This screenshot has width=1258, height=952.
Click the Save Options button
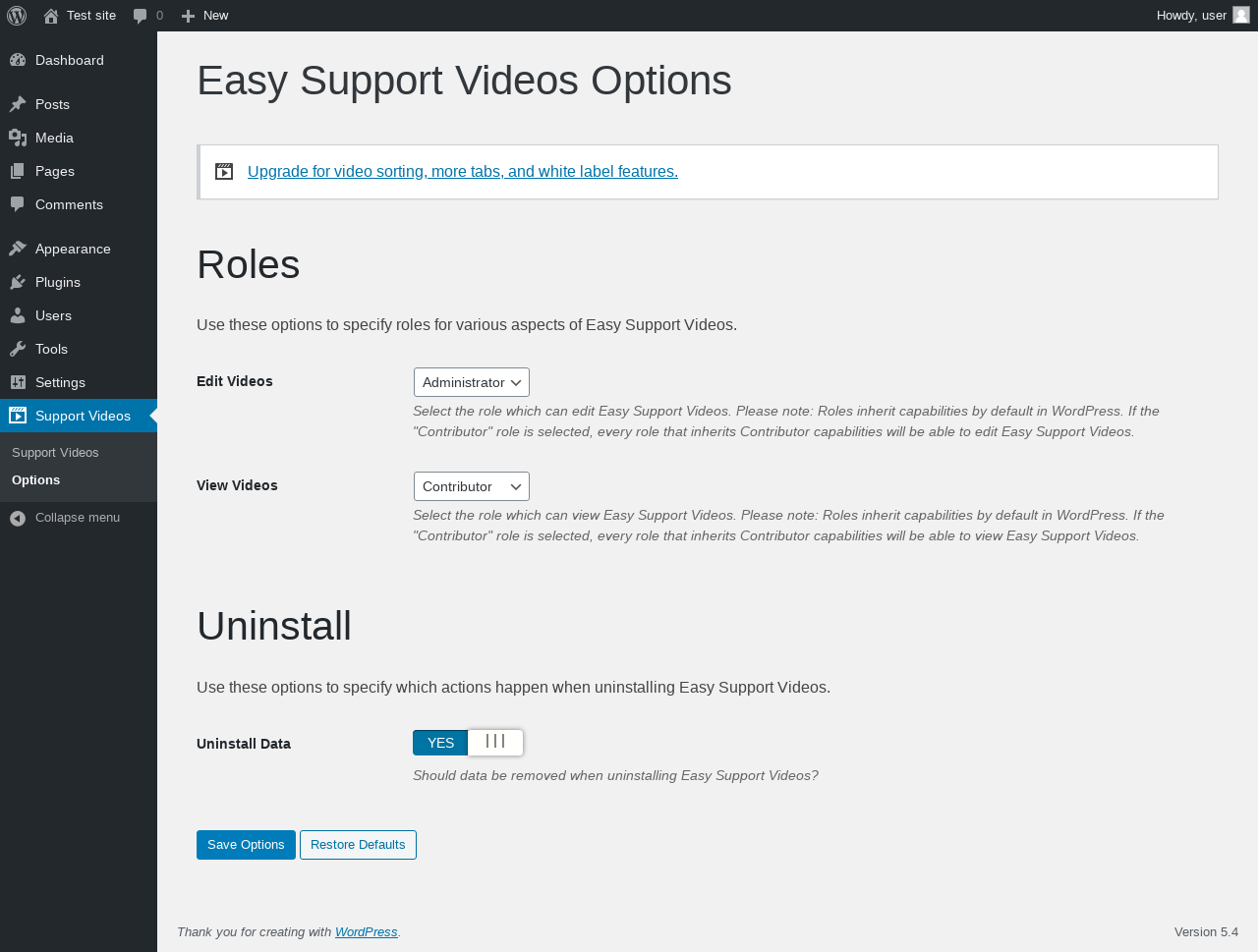246,845
